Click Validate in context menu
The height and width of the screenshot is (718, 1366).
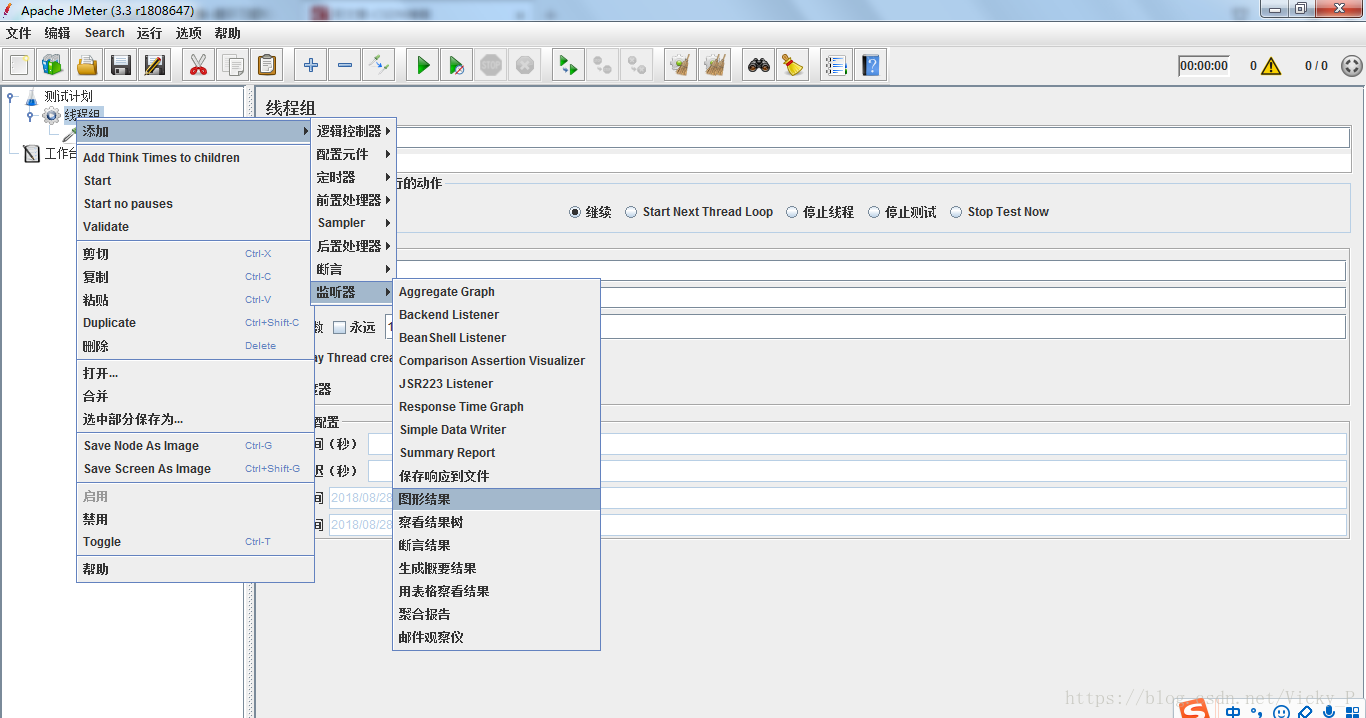[x=195, y=227]
